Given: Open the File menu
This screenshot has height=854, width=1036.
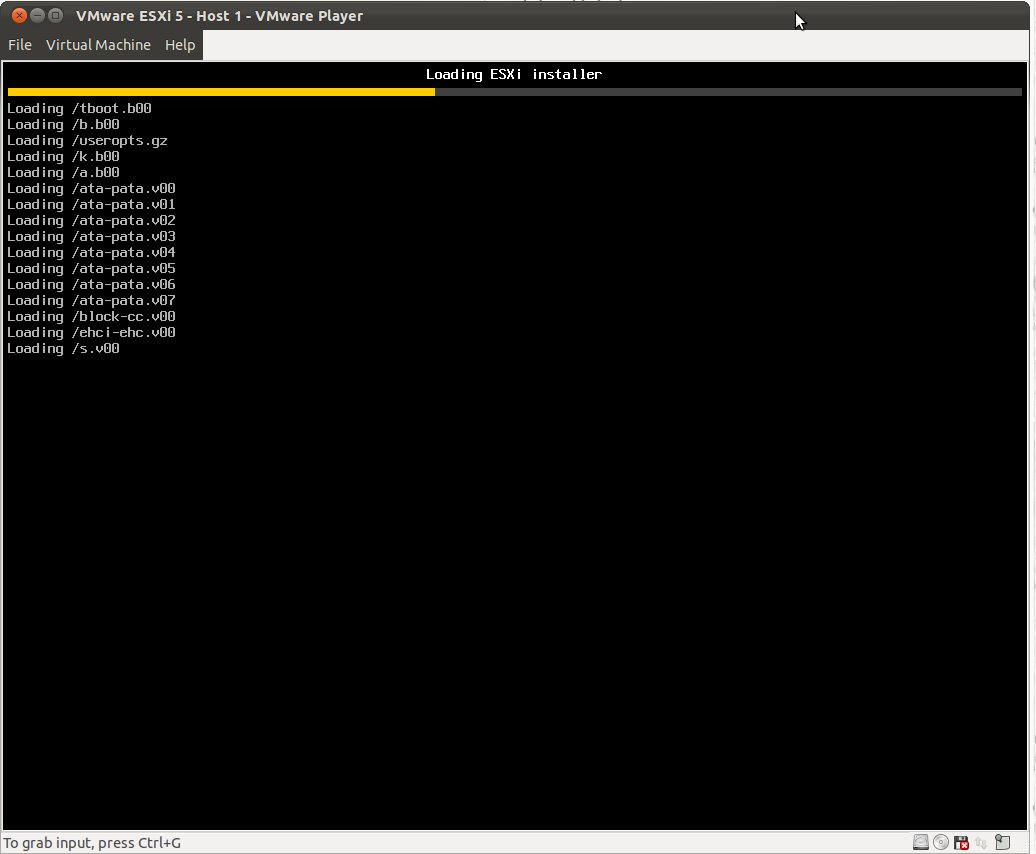Looking at the screenshot, I should click(x=20, y=45).
